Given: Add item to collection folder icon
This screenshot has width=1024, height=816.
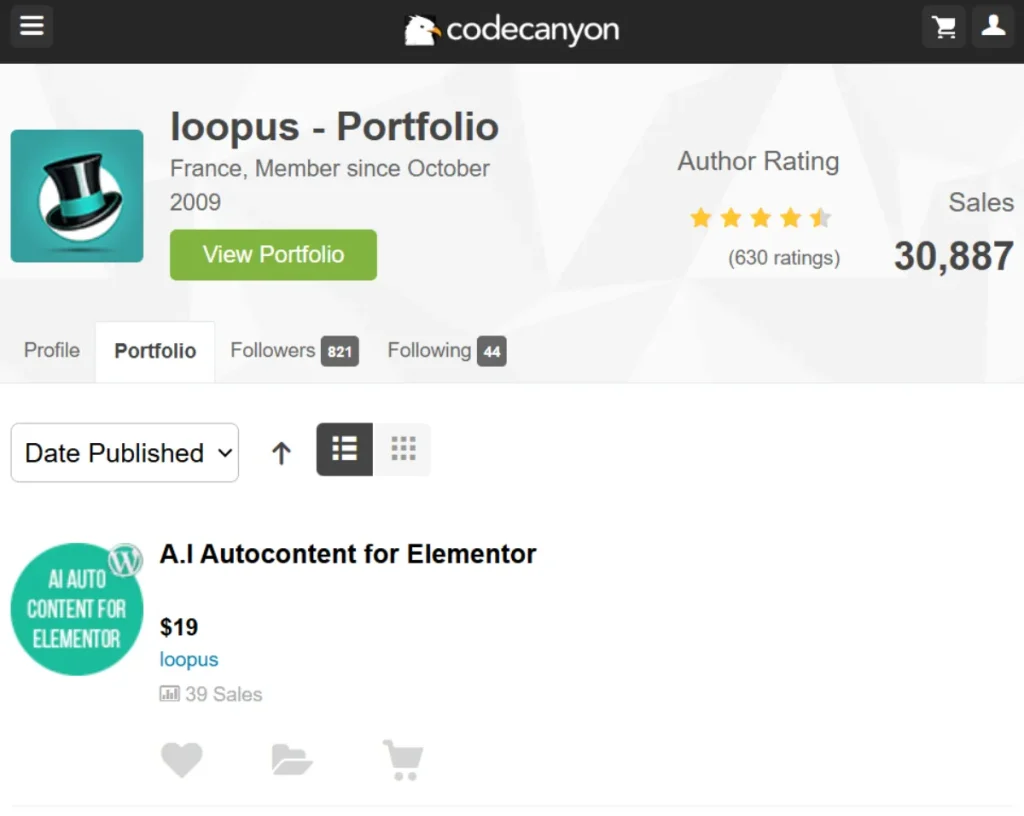Looking at the screenshot, I should click(291, 759).
